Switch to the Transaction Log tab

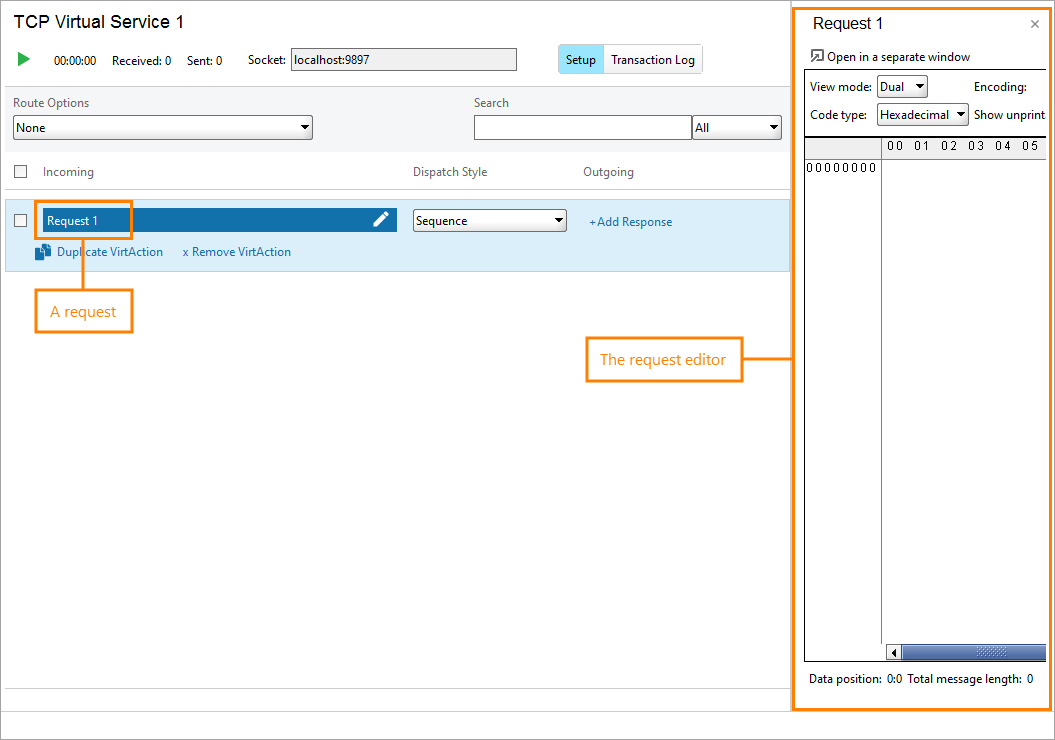click(x=652, y=59)
